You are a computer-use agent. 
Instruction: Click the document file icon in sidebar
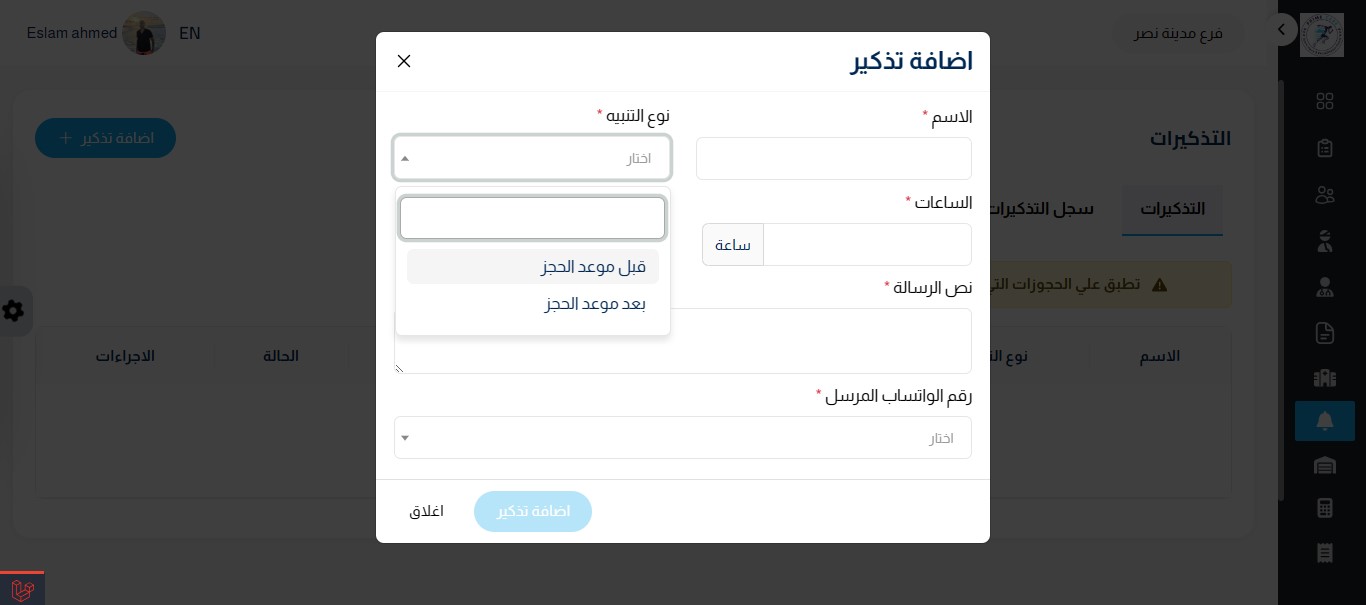tap(1325, 332)
